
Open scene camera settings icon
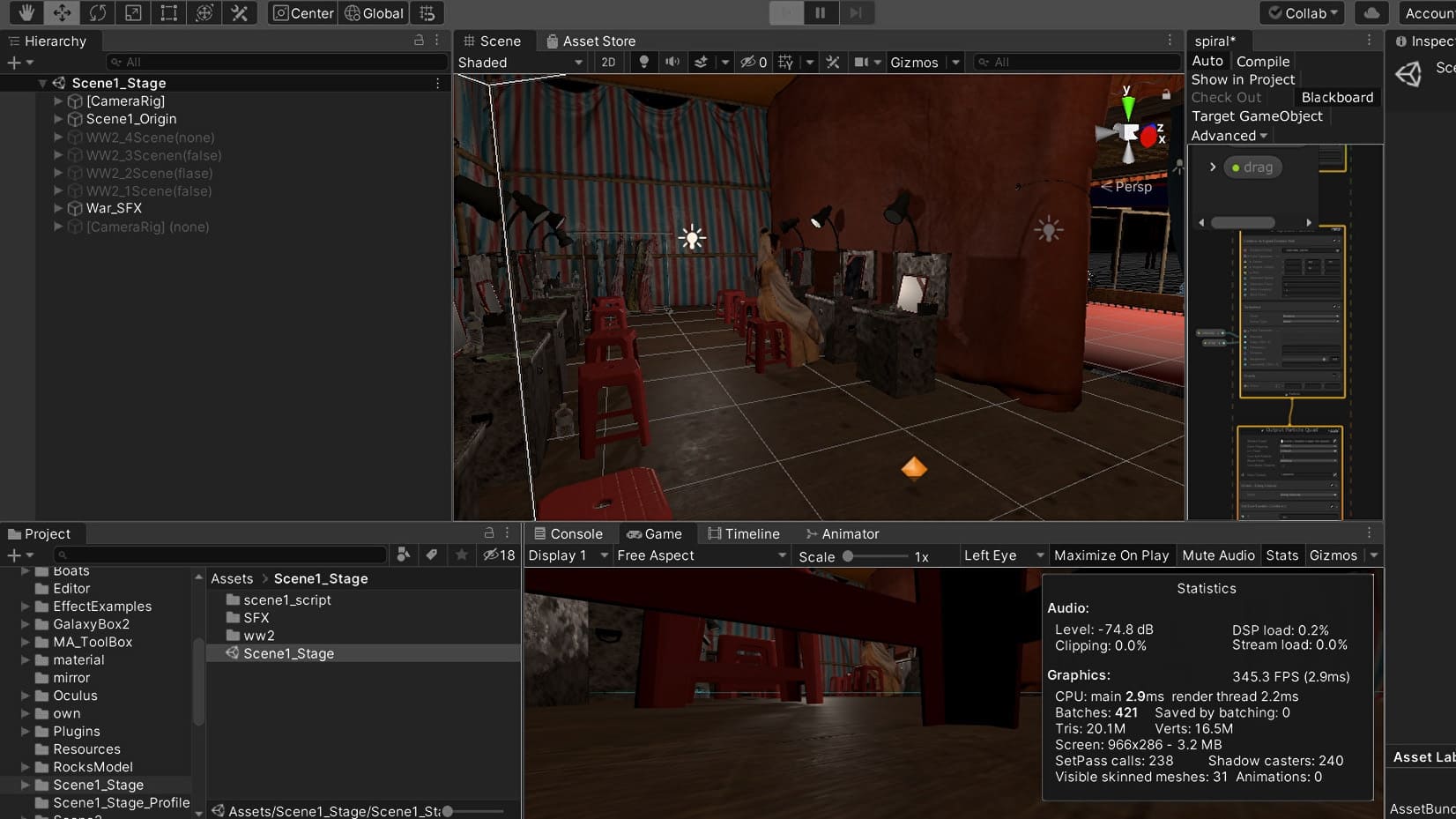click(861, 62)
